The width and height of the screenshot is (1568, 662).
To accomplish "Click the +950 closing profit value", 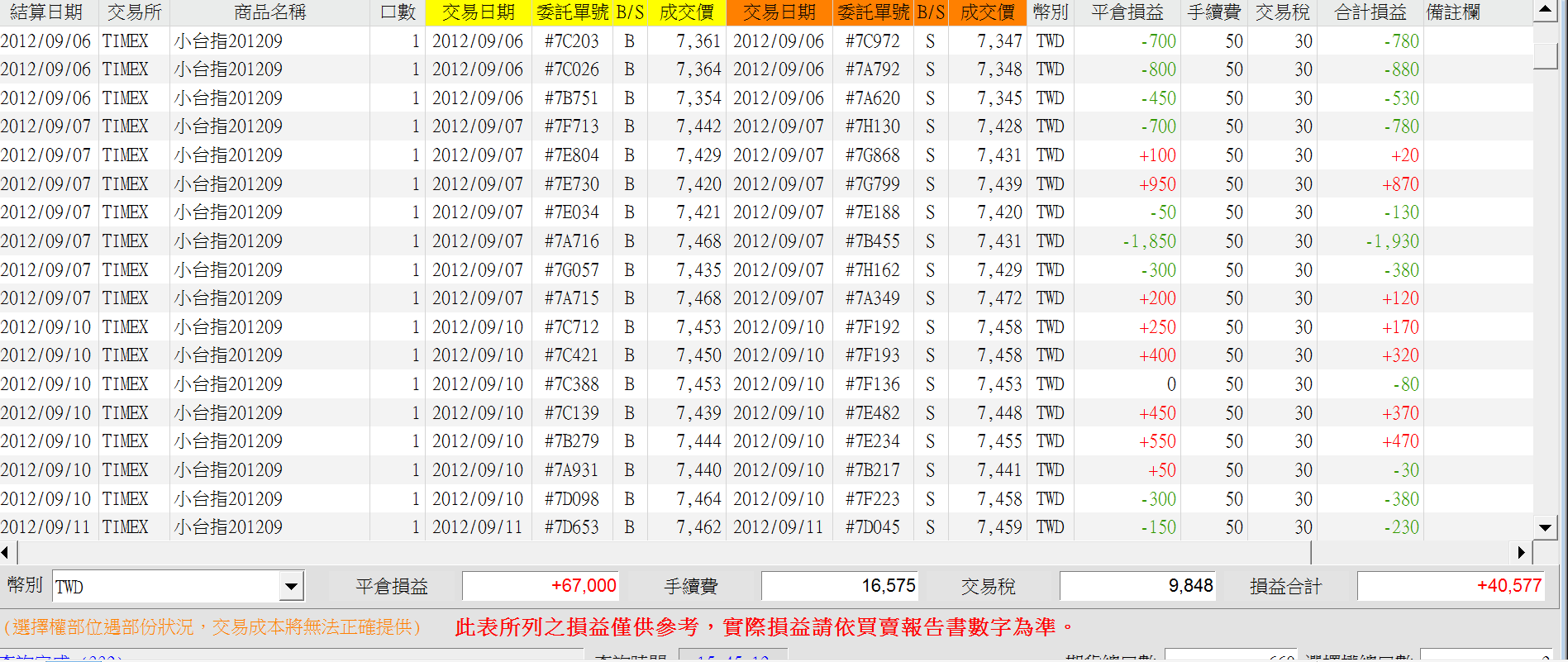I will 1157,184.
